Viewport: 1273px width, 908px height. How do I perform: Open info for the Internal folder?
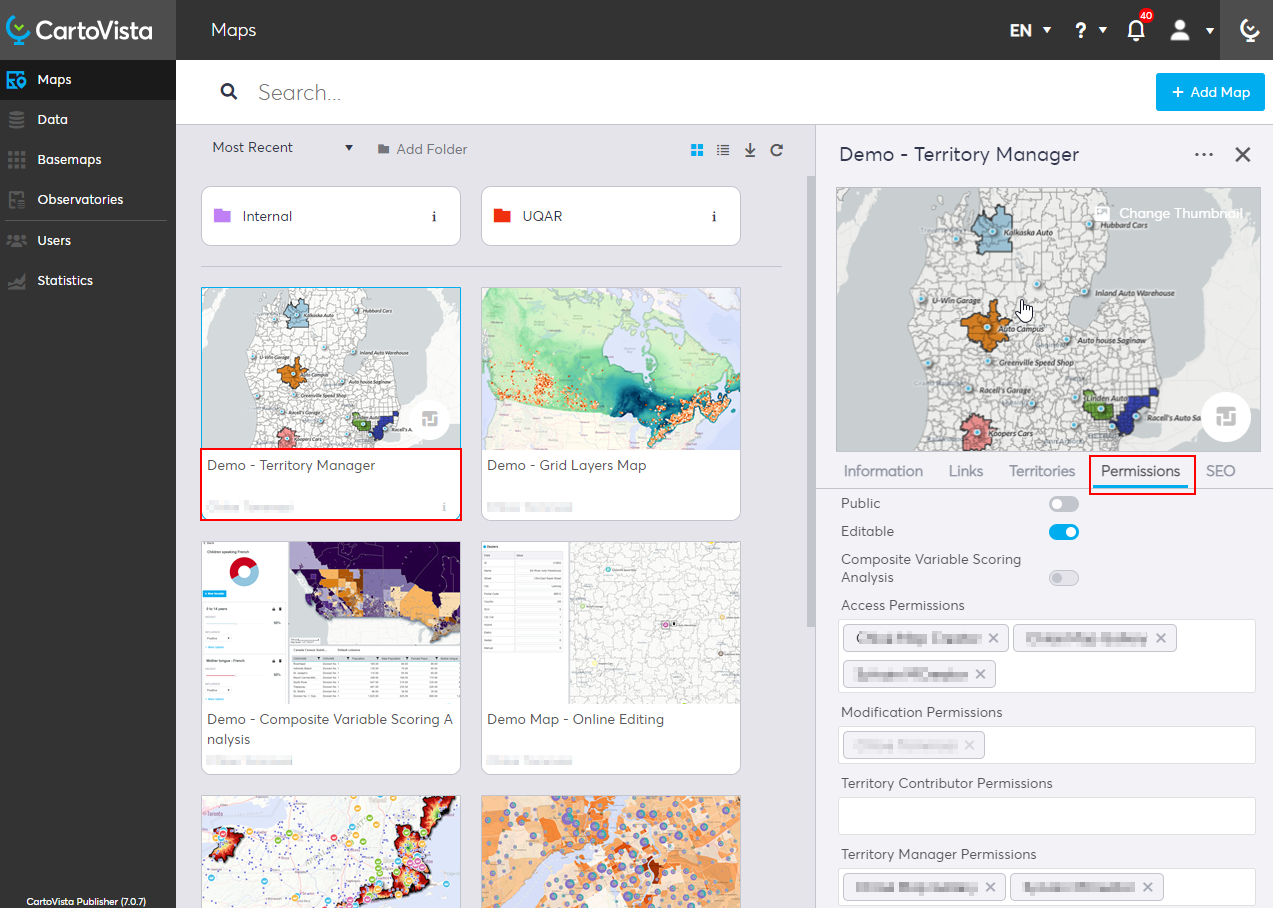pos(433,216)
